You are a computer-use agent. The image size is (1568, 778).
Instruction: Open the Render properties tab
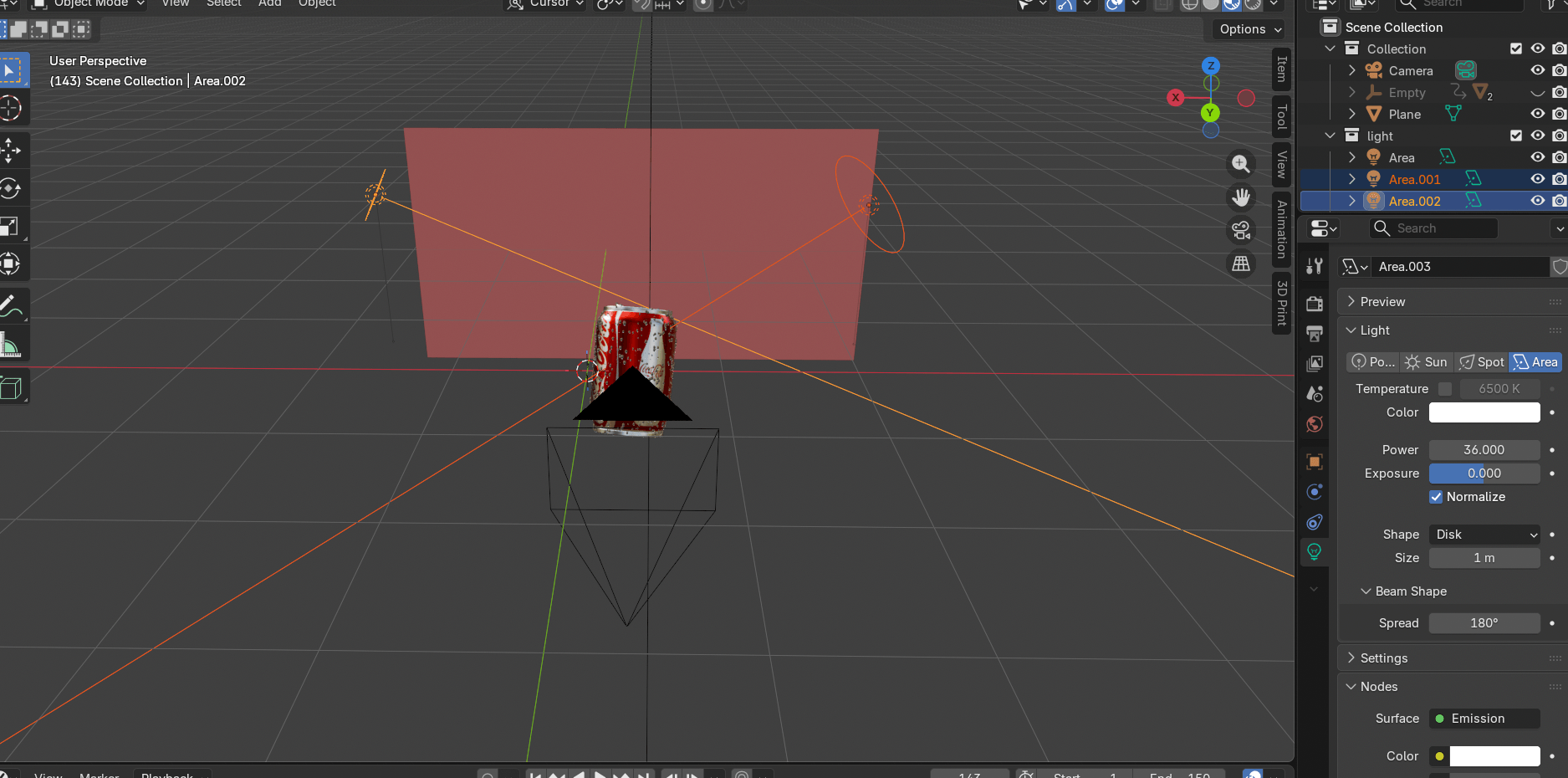pyautogui.click(x=1315, y=304)
